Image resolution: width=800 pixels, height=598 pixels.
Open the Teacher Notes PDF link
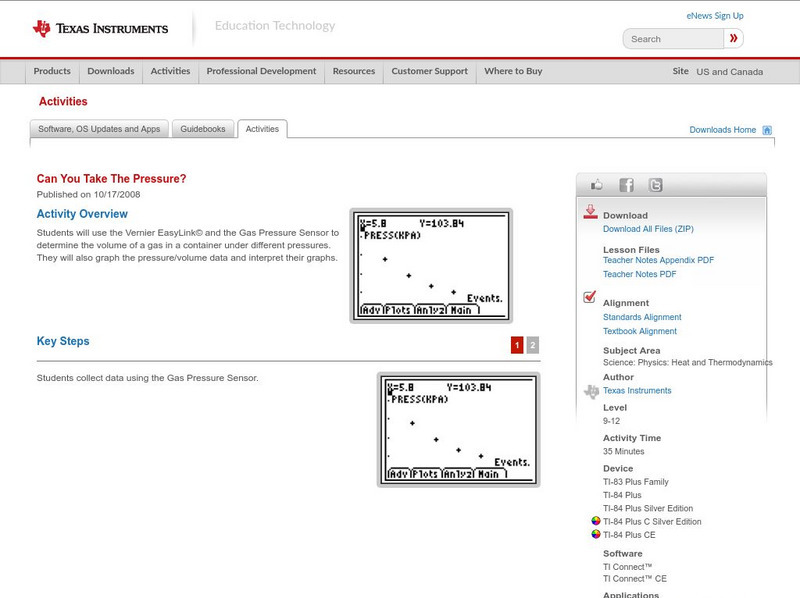point(639,274)
